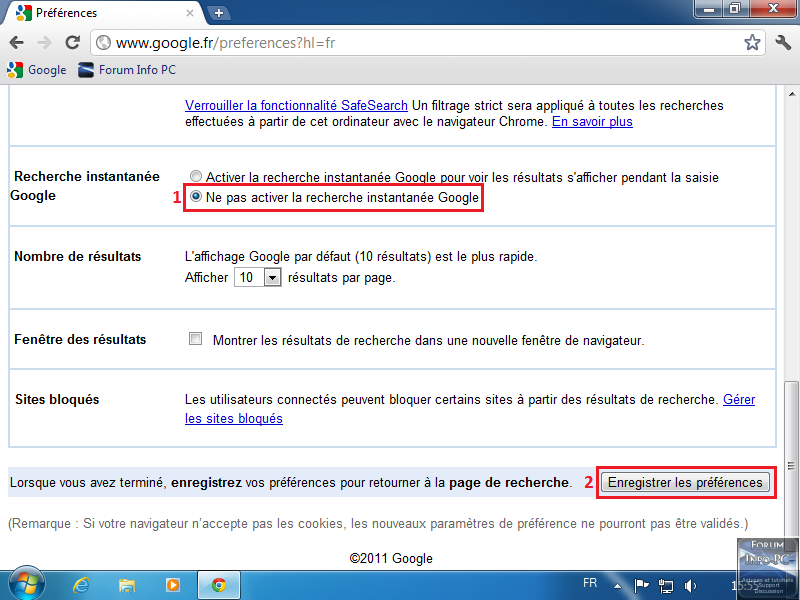Click the Nombre de résultats label
Image resolution: width=800 pixels, height=600 pixels.
[78, 256]
